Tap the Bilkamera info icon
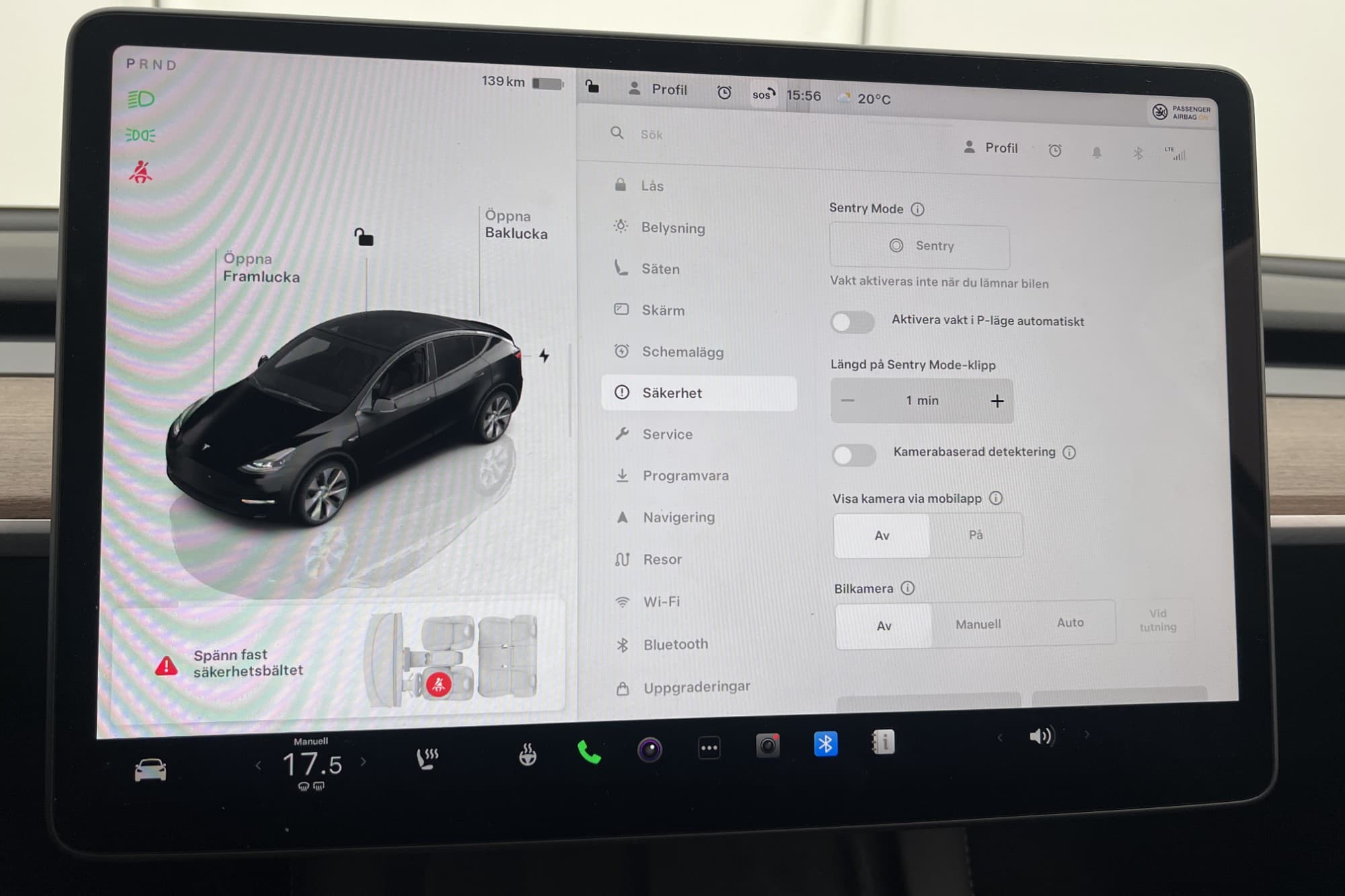 pos(908,588)
